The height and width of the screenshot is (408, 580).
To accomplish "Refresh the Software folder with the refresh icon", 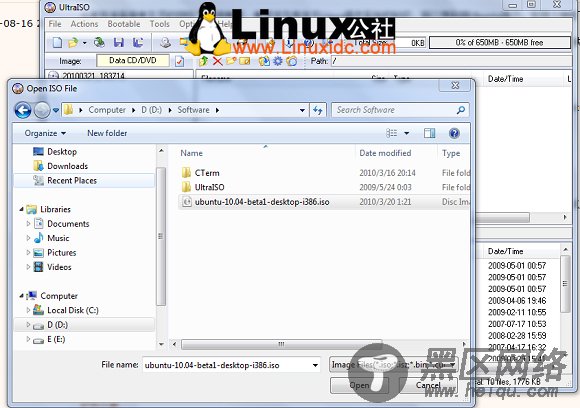I will pyautogui.click(x=318, y=110).
